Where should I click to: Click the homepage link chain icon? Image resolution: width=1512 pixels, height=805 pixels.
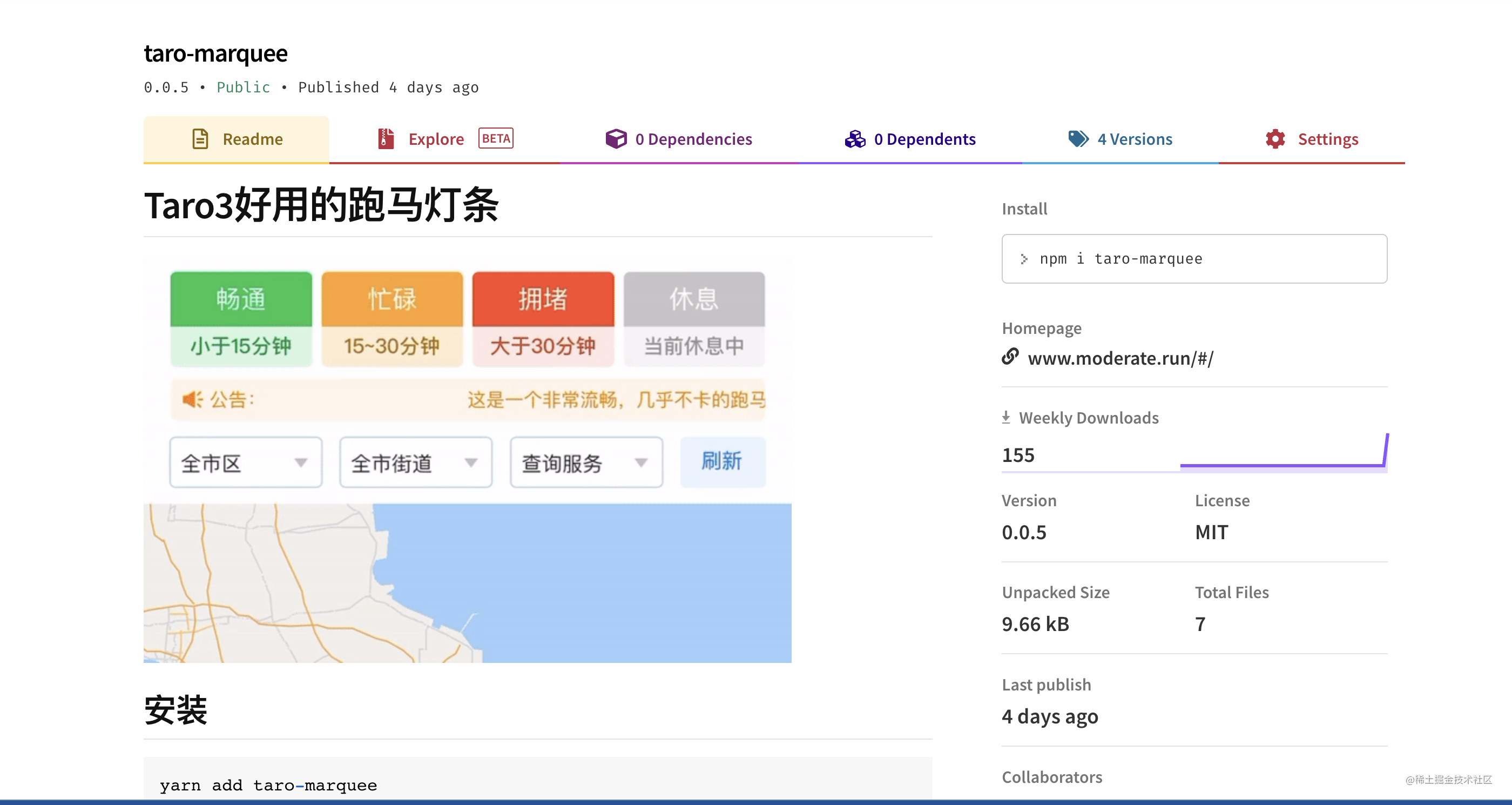[x=1010, y=357]
